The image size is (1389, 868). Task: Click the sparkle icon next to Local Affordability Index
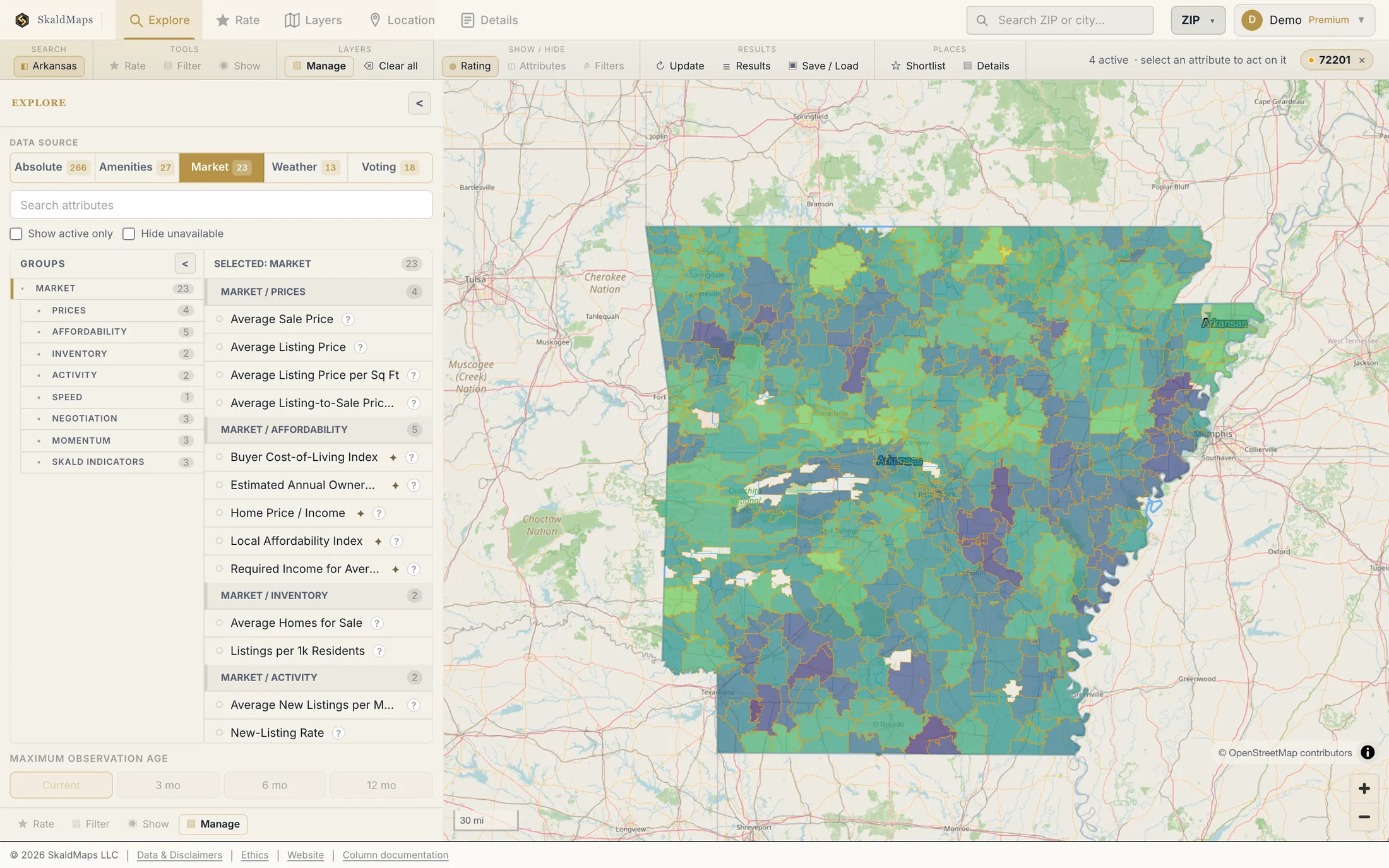(378, 541)
